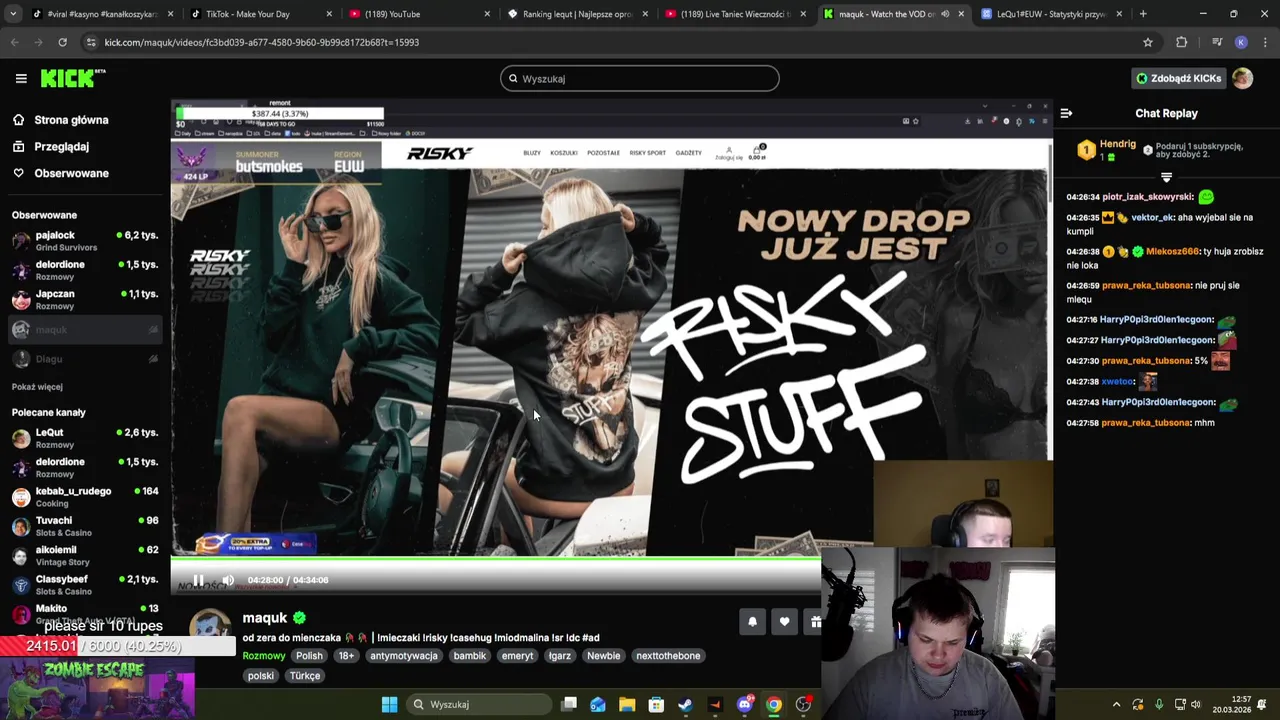Pause the VOD playback
This screenshot has height=720, width=1280.
(x=198, y=580)
